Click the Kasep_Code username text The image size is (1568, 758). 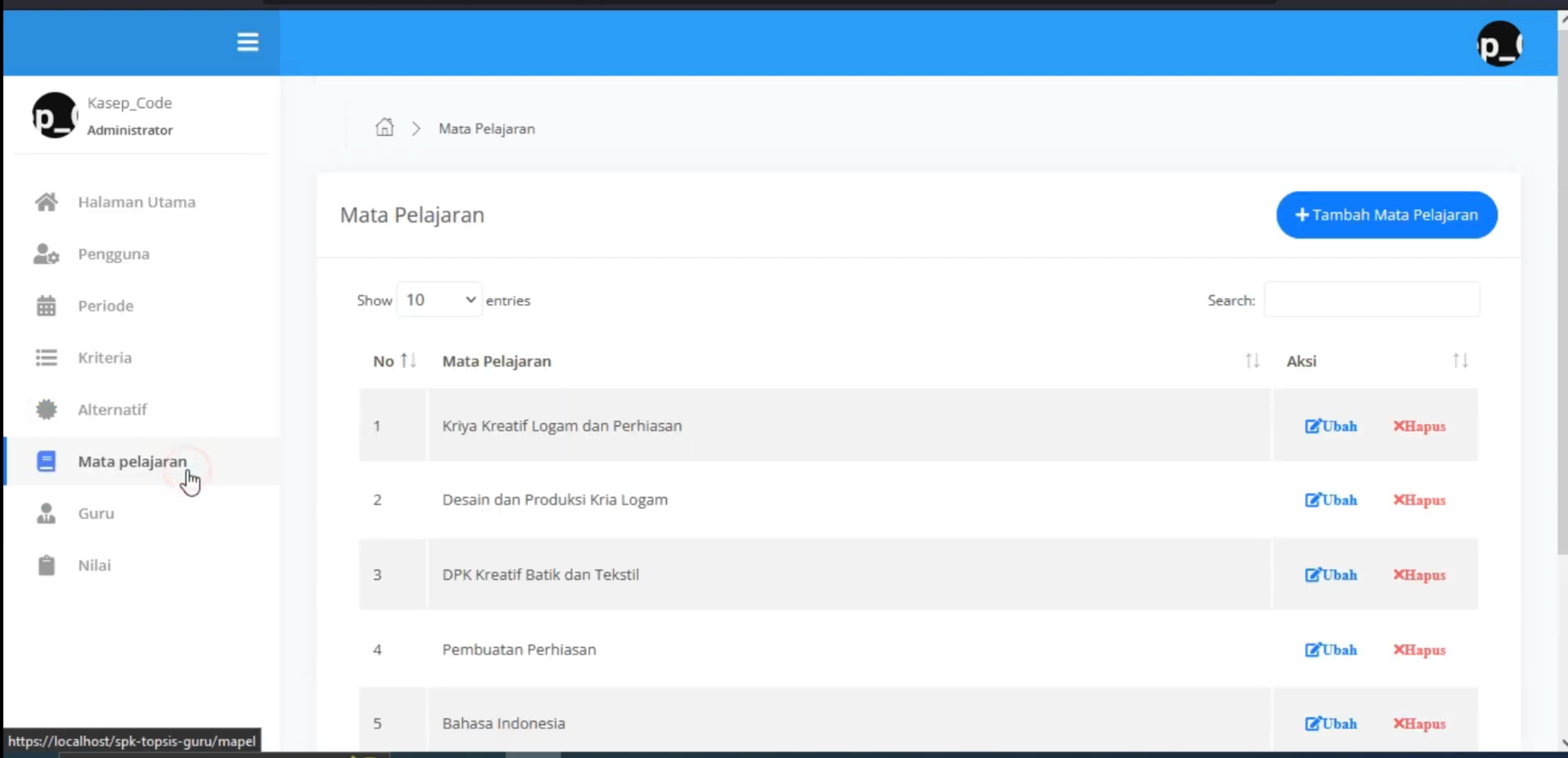[130, 103]
